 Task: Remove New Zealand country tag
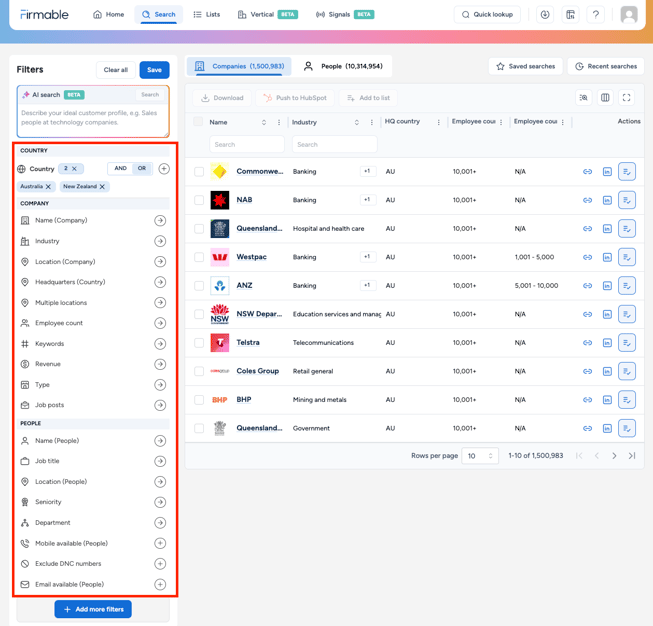click(x=102, y=187)
